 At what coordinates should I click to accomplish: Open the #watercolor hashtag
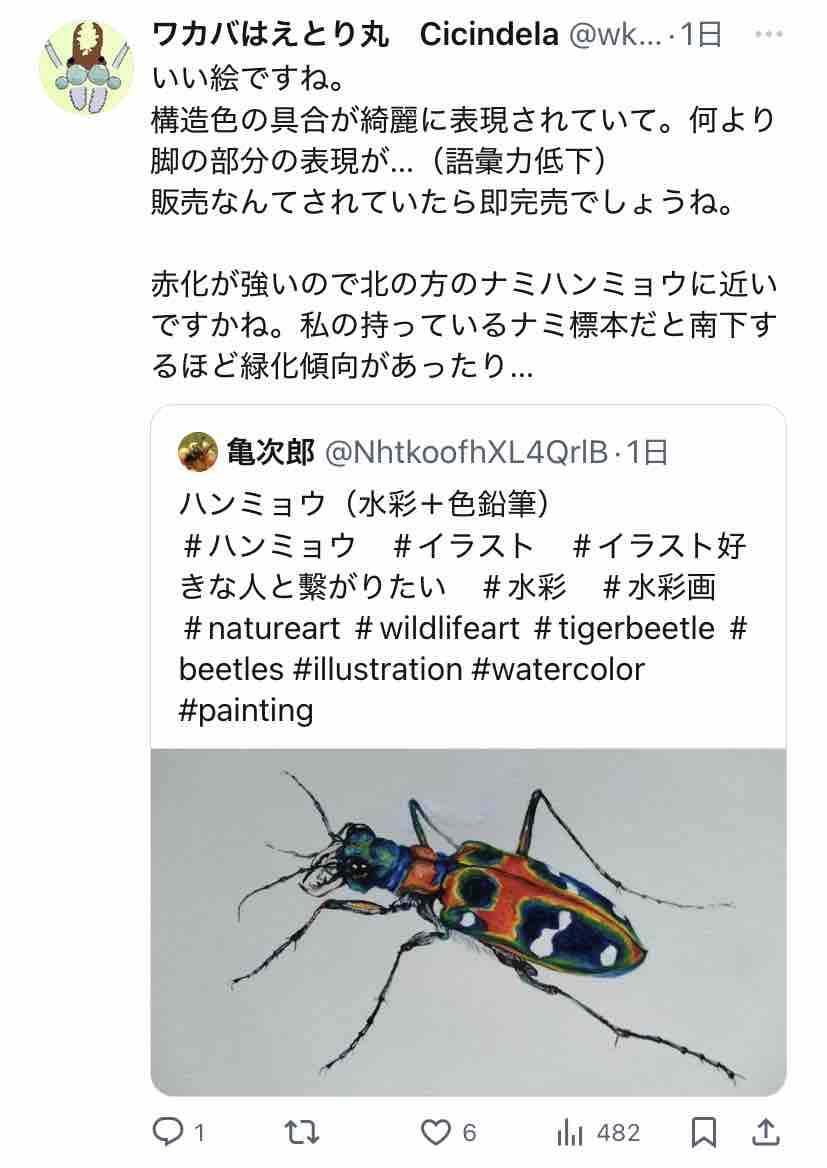pyautogui.click(x=556, y=668)
